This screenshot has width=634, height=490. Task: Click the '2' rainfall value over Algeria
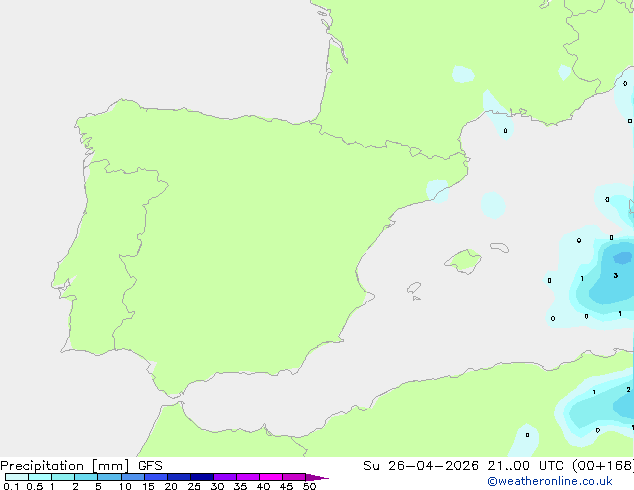[628, 390]
